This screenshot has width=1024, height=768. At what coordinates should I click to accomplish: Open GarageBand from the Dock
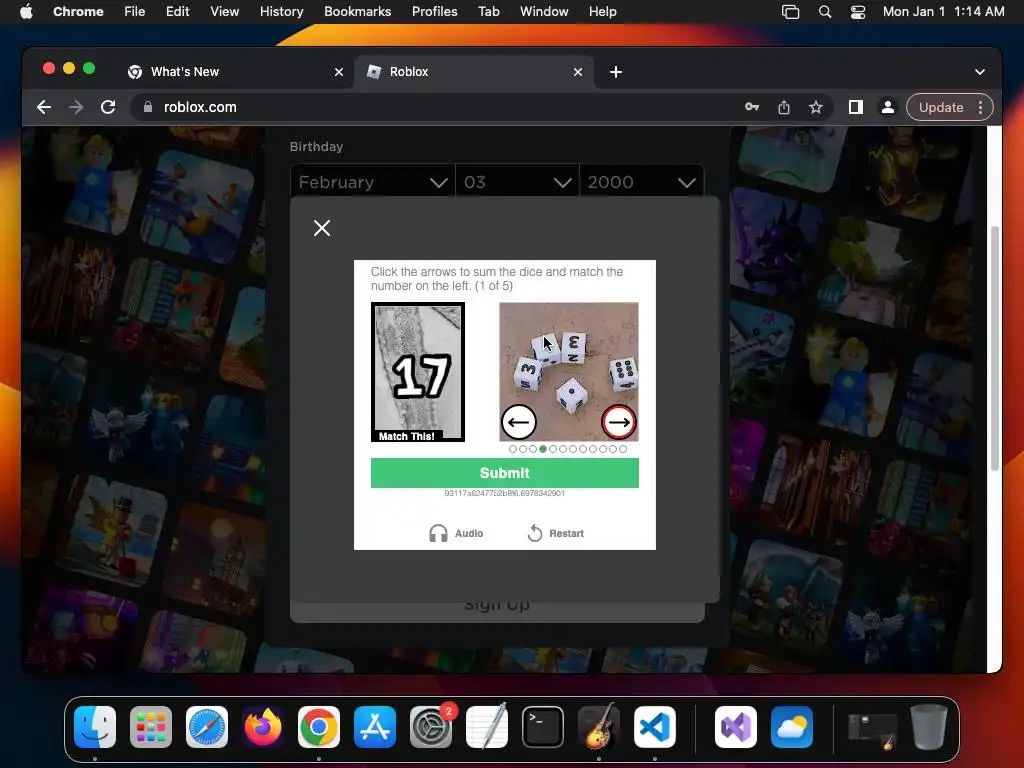coord(599,726)
